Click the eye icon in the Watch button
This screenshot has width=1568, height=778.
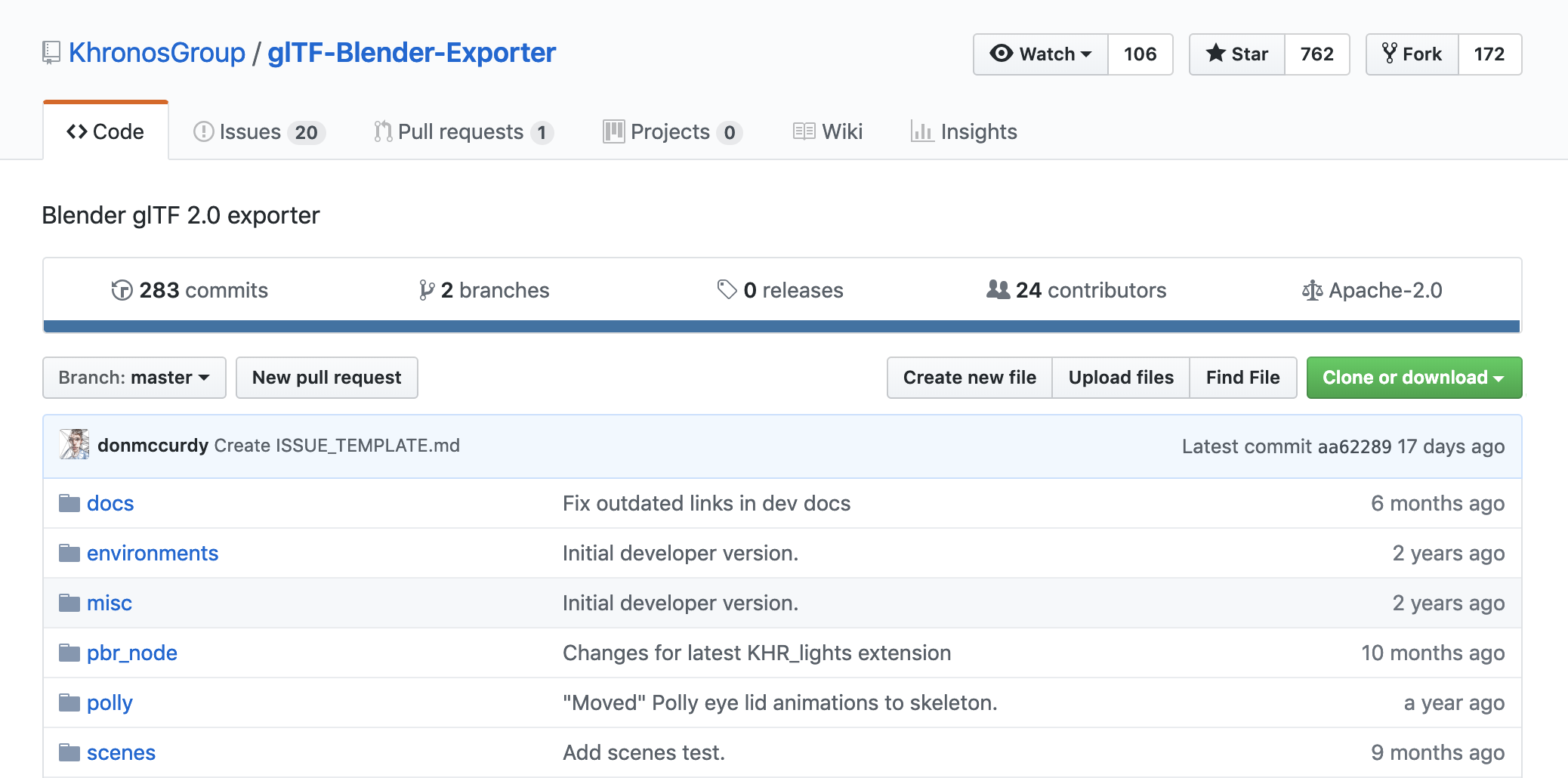pyautogui.click(x=1002, y=54)
